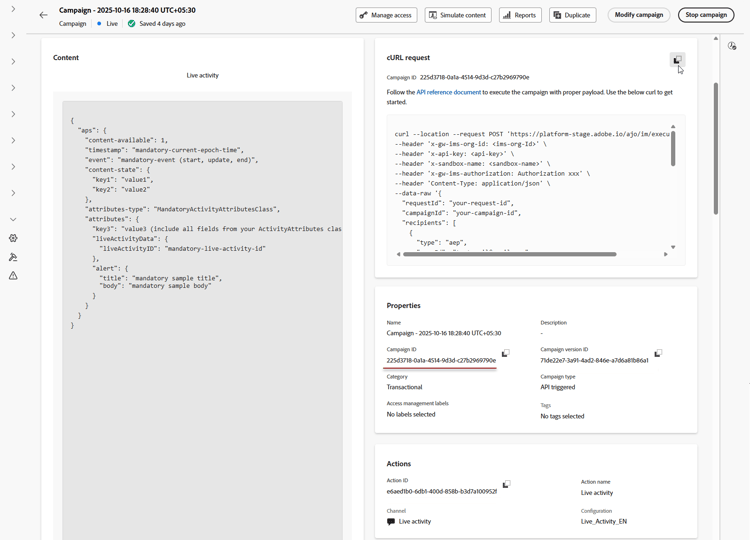This screenshot has height=540, width=750.
Task: Stop the live campaign
Action: (x=706, y=15)
